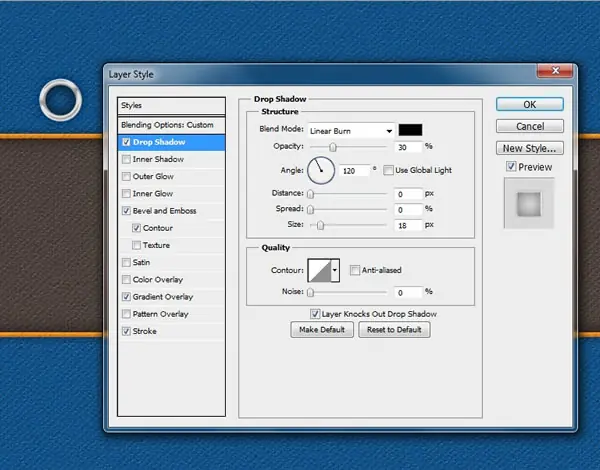Viewport: 600px width, 470px height.
Task: Click the OK button
Action: tap(530, 104)
